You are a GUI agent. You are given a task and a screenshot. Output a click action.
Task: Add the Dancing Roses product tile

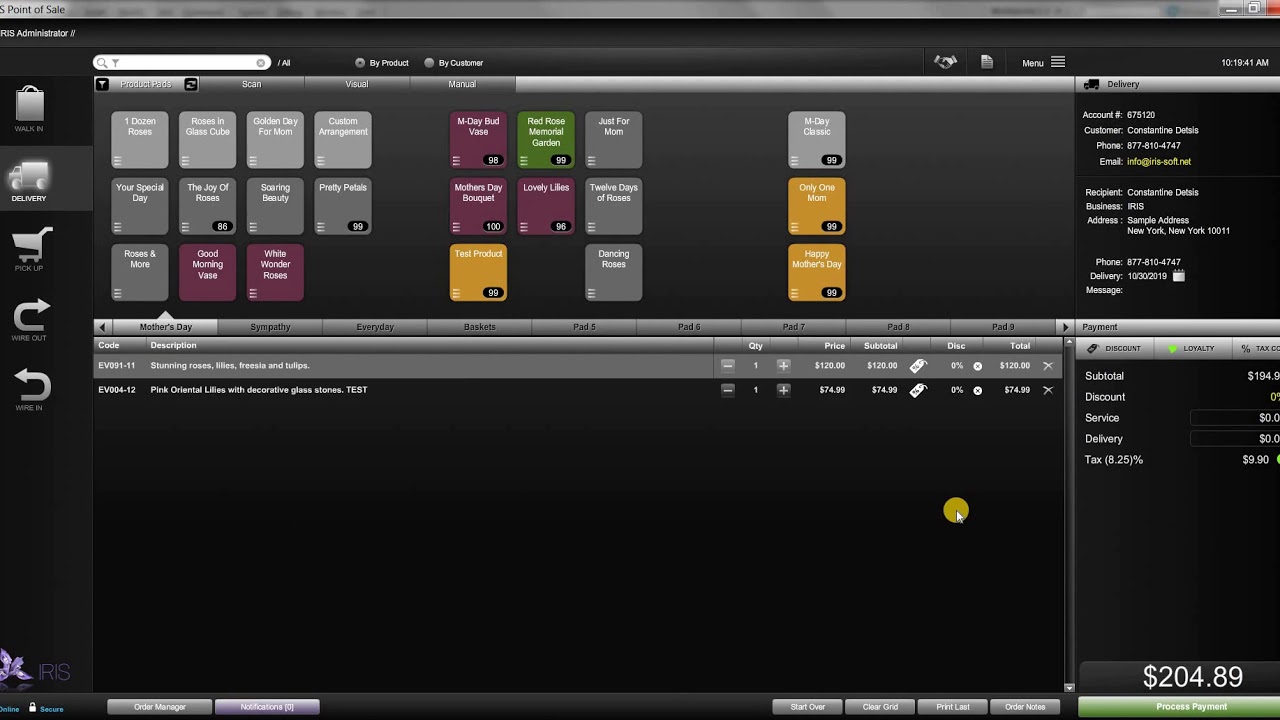613,273
